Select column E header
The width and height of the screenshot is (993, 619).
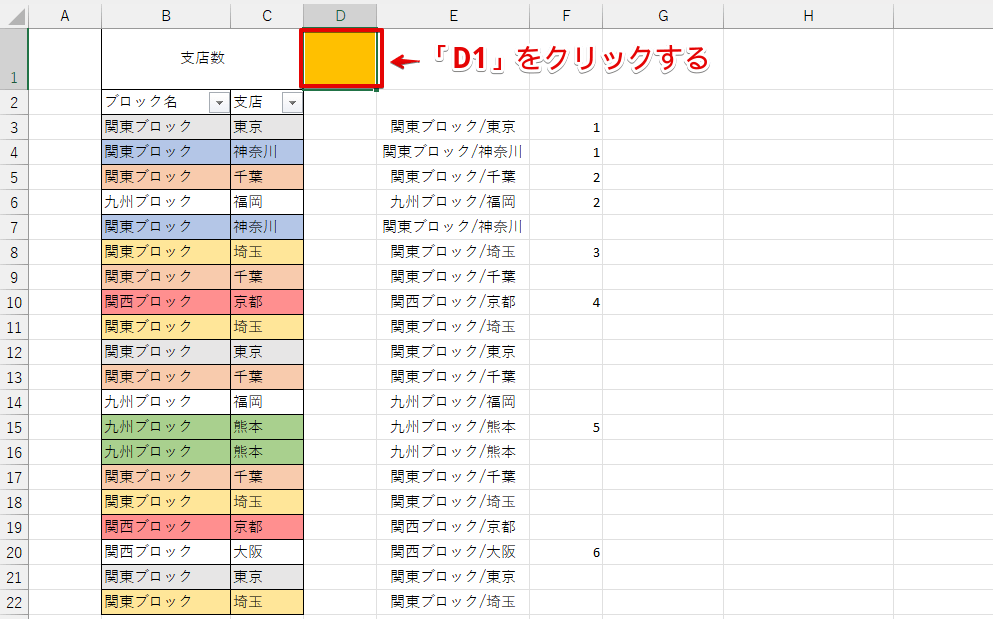pyautogui.click(x=453, y=16)
